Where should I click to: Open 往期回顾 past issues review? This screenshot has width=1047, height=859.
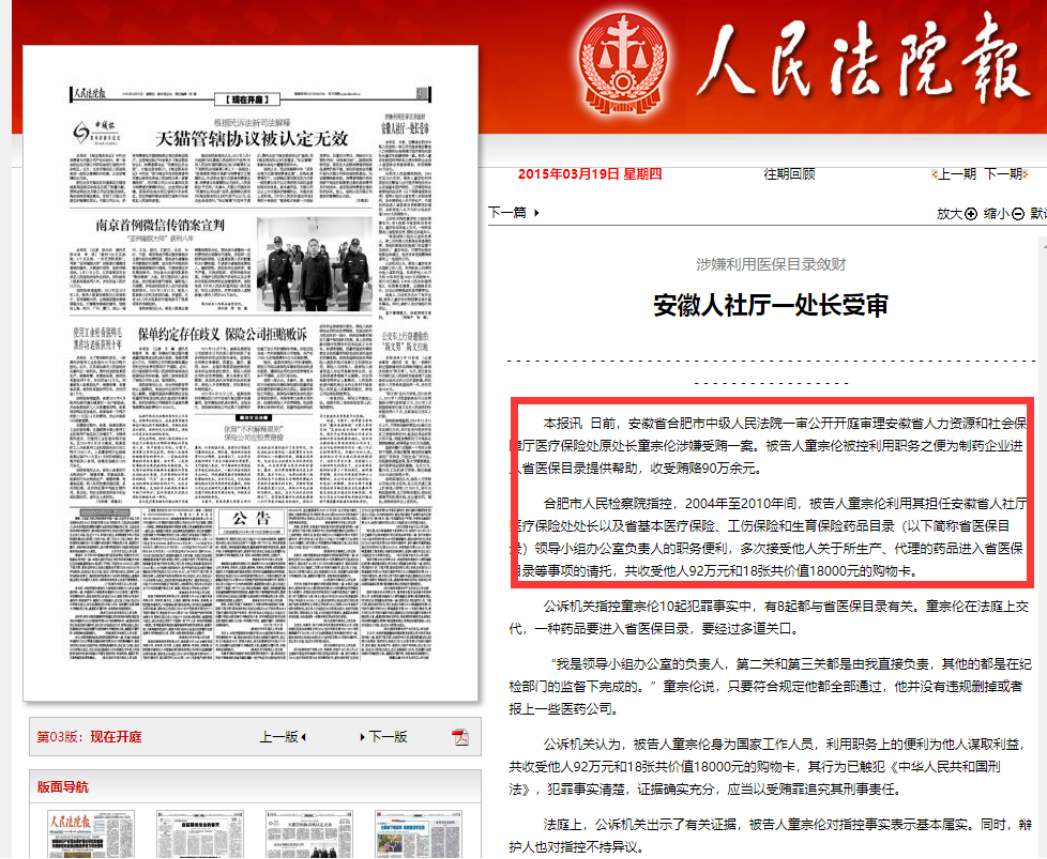789,174
